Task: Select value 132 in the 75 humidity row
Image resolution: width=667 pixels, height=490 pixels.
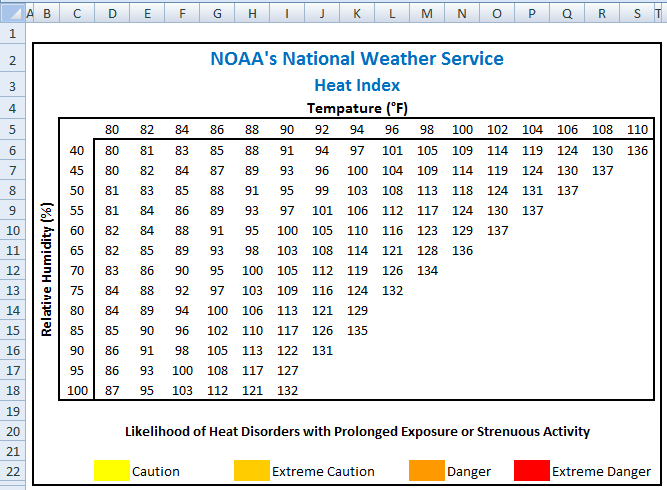Action: click(392, 291)
